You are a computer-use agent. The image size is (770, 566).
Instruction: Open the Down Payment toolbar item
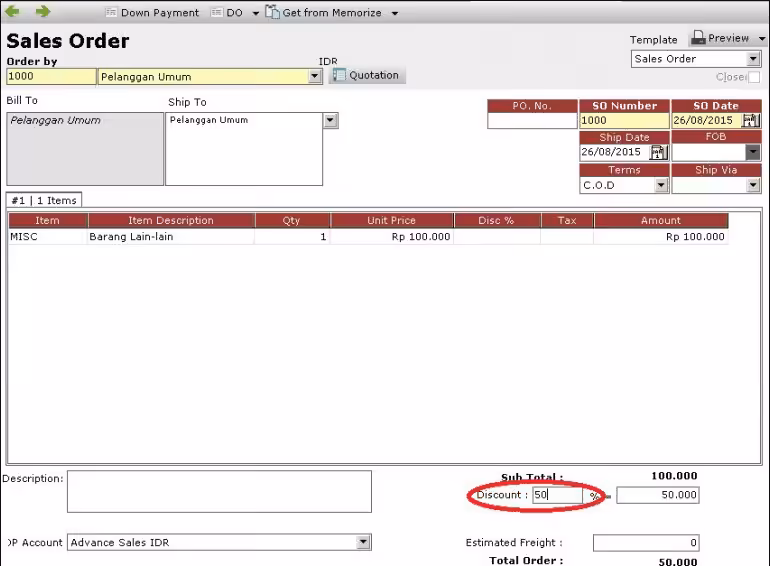pos(152,13)
